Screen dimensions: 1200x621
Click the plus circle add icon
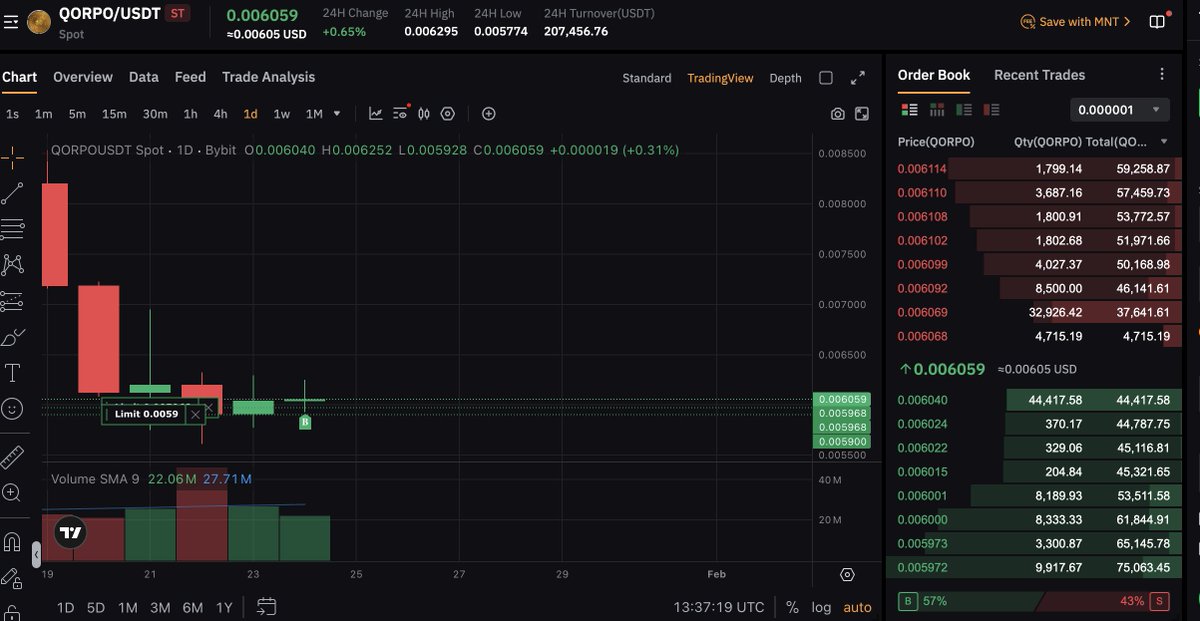pyautogui.click(x=488, y=114)
